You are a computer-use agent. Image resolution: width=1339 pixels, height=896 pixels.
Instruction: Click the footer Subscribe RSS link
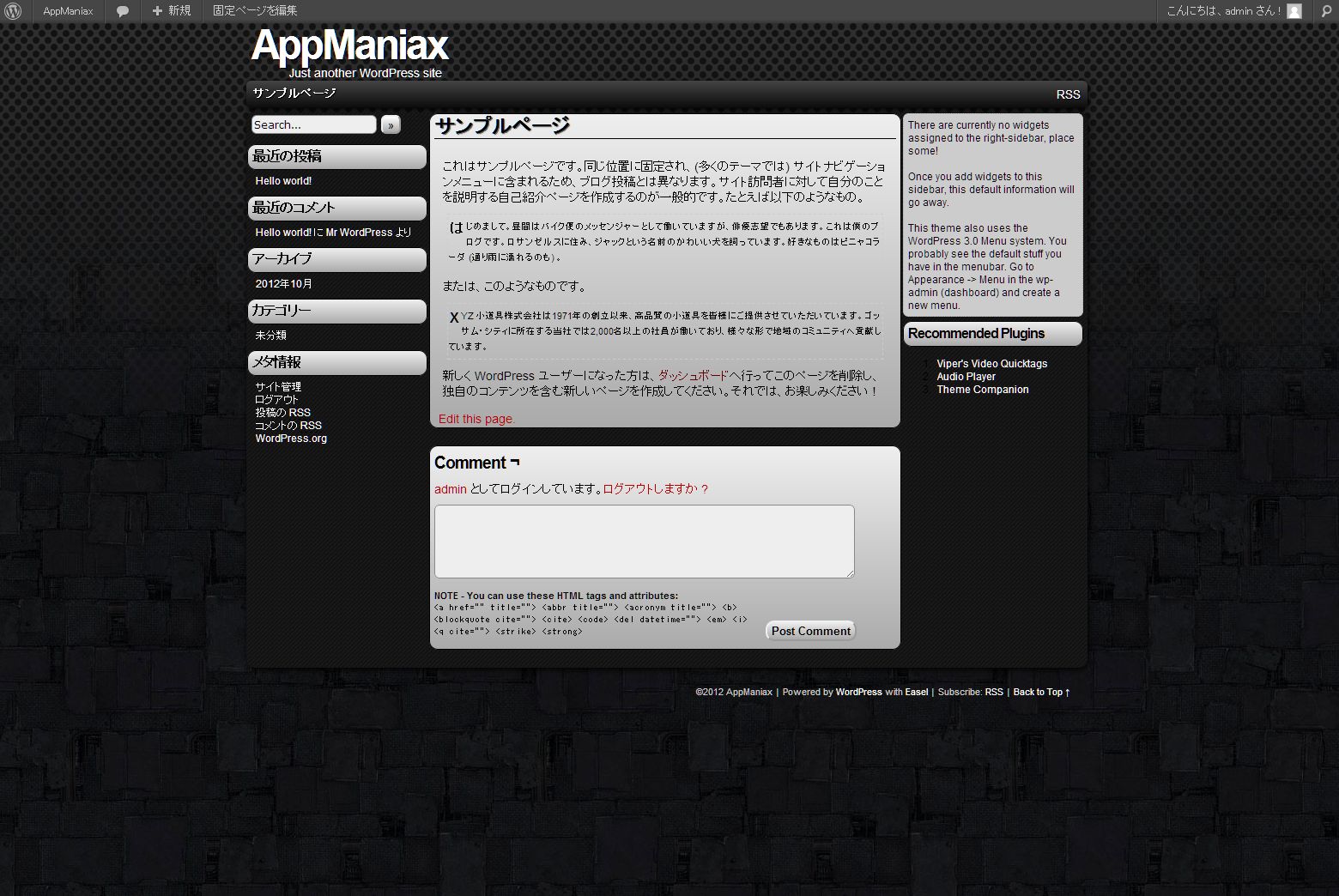pos(994,692)
